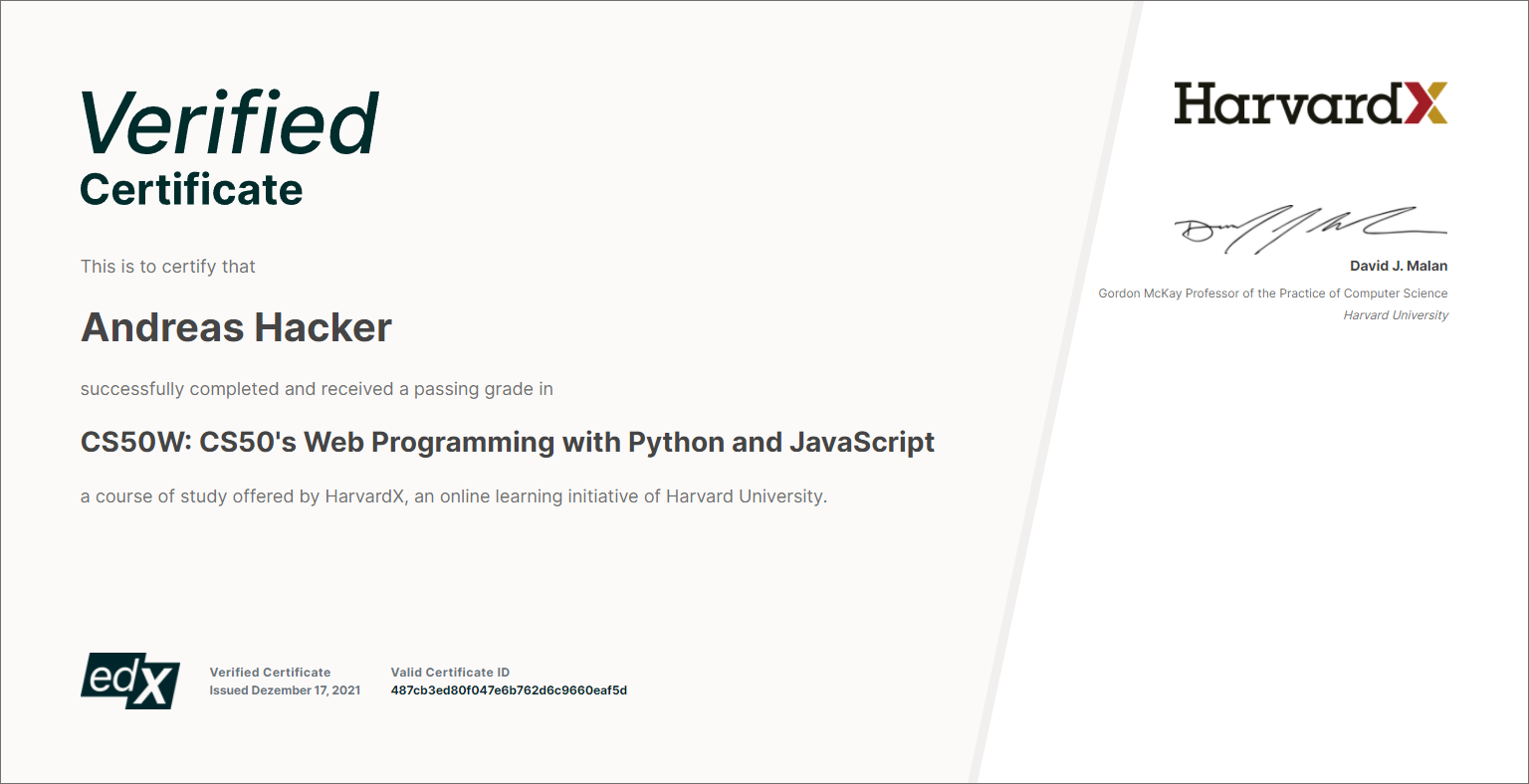Click the 'Valid Certificate ID' label
Image resolution: width=1529 pixels, height=784 pixels.
(450, 673)
